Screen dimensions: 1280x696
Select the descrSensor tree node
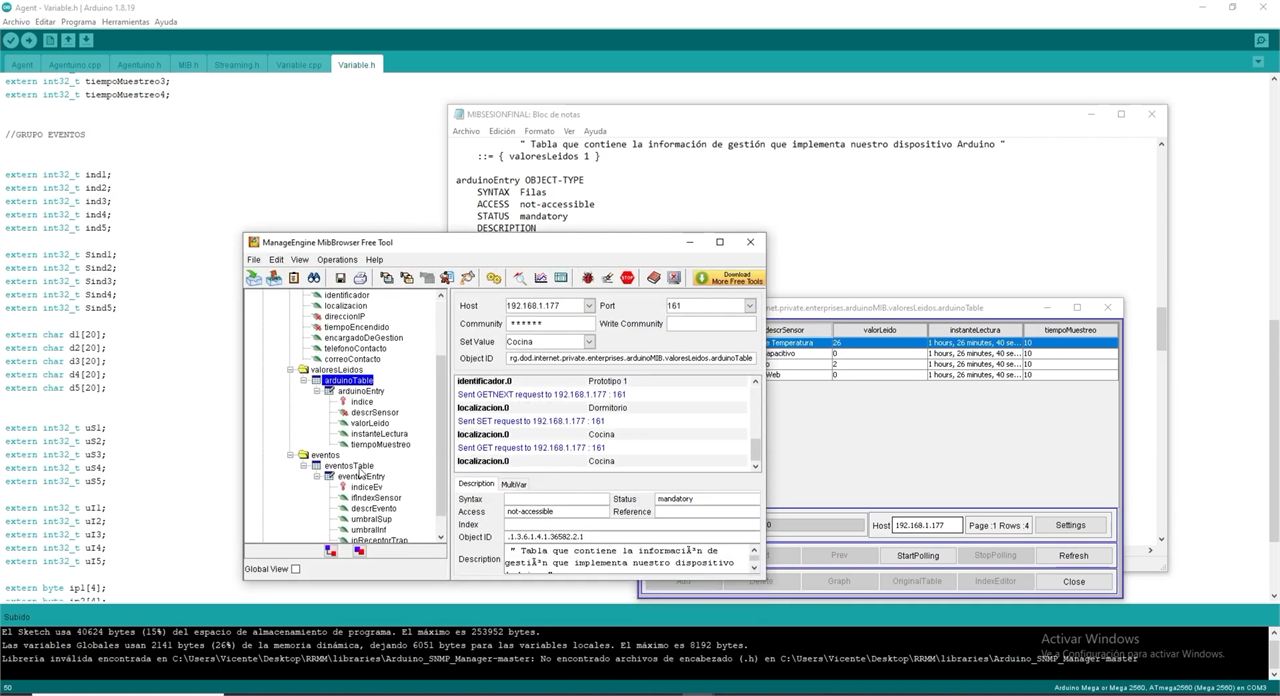pyautogui.click(x=374, y=412)
